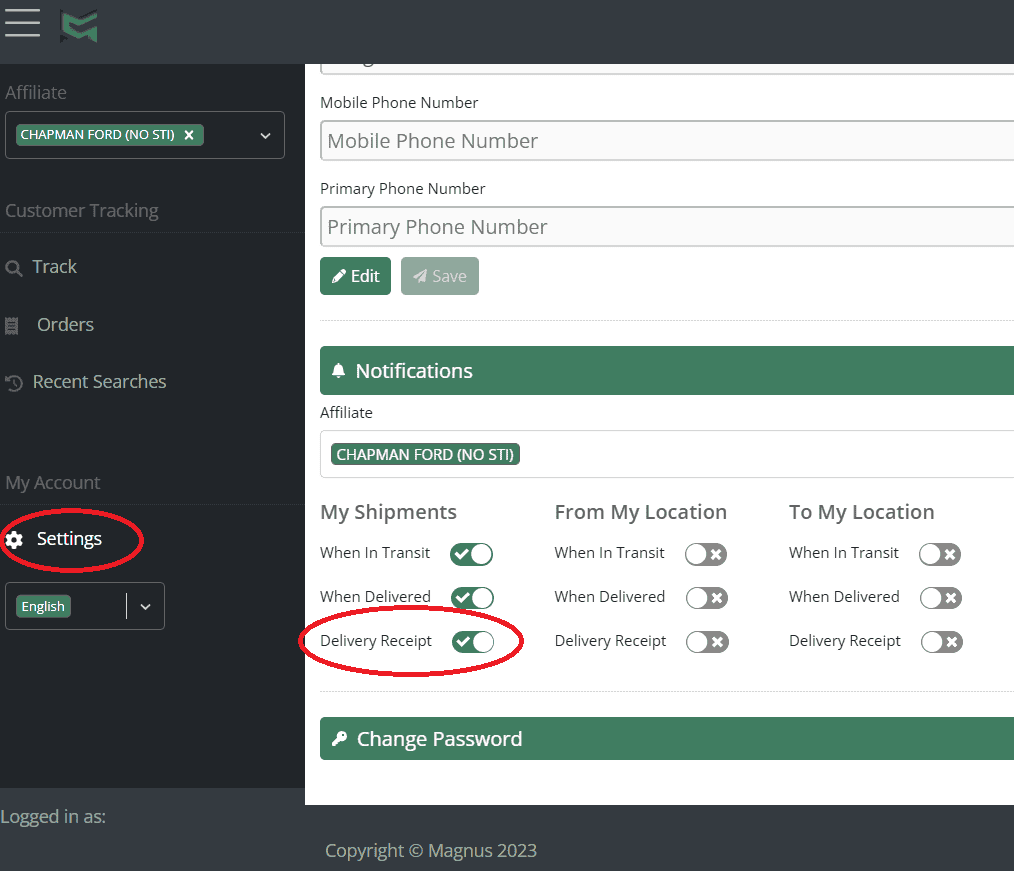Open the English language dropdown
The image size is (1014, 871).
(x=146, y=607)
